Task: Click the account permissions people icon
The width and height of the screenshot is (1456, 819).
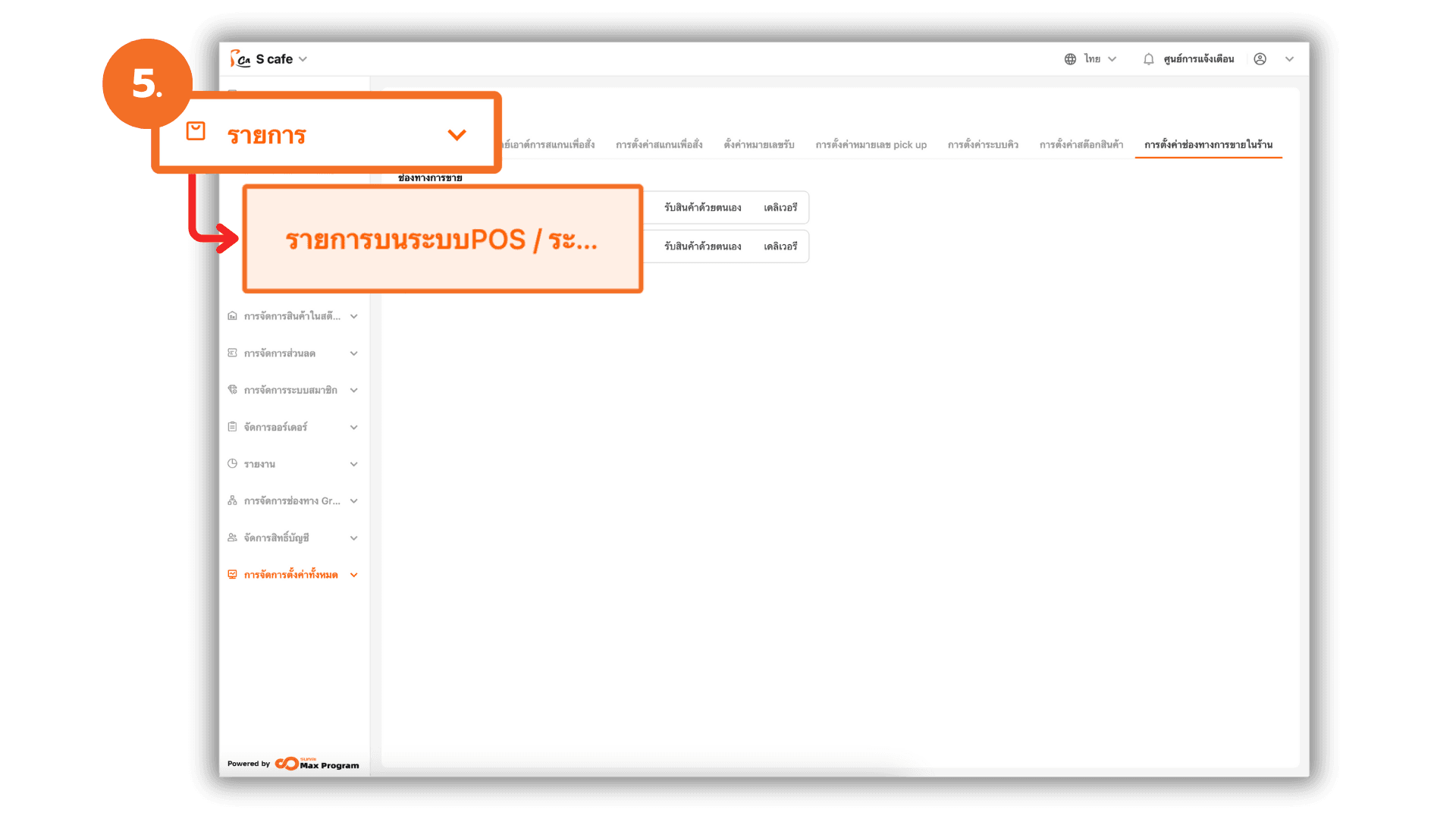Action: pos(232,538)
